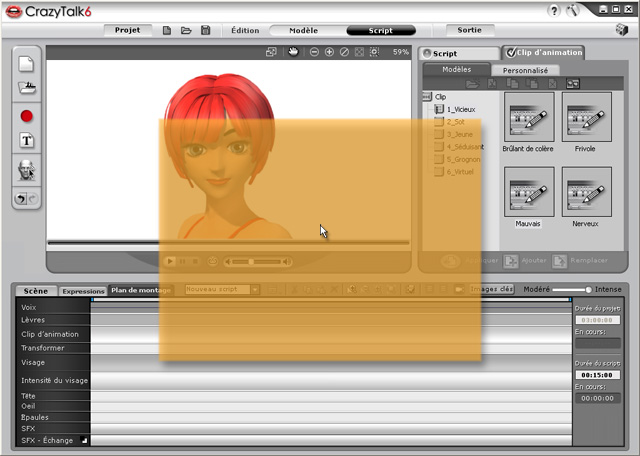The image size is (640, 456).
Task: Select the Nerveux clip thumbnail
Action: (x=587, y=191)
